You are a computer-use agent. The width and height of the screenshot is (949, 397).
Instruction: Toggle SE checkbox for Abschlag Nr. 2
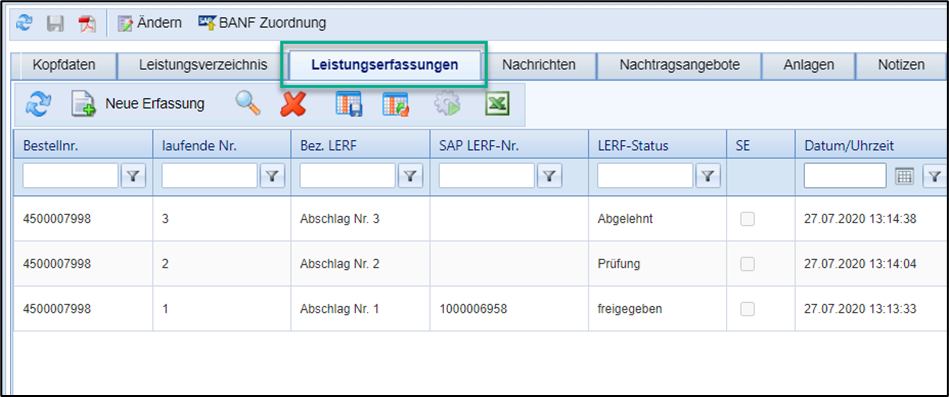tap(748, 264)
